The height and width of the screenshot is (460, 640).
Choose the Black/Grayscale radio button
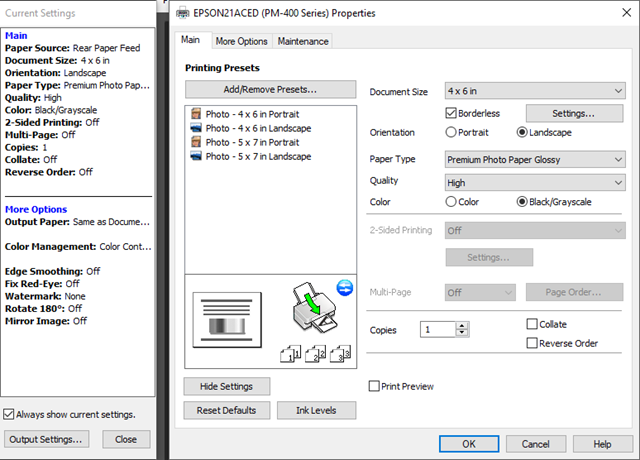522,202
